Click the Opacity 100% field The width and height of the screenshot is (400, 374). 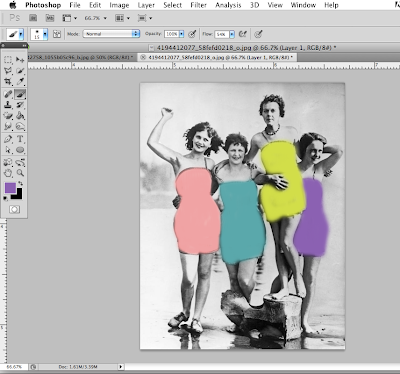point(172,34)
